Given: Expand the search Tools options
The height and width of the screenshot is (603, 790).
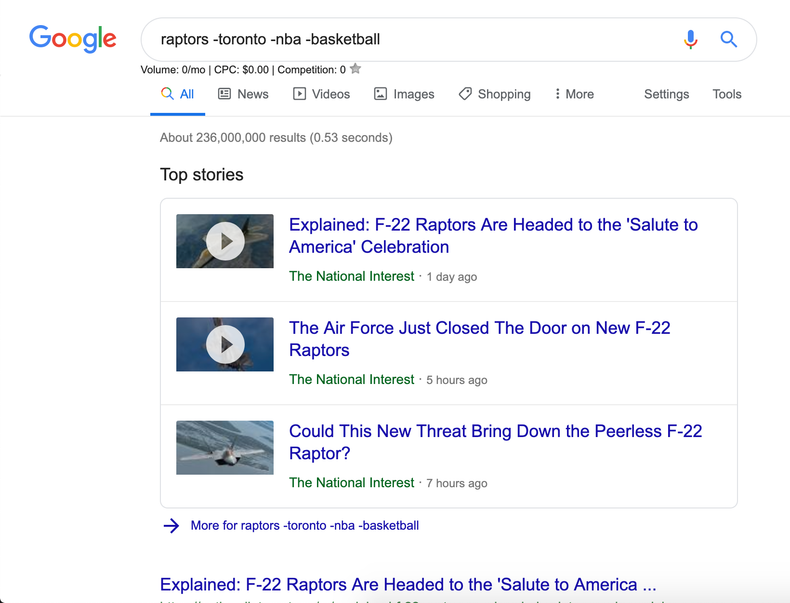Looking at the screenshot, I should pyautogui.click(x=727, y=94).
